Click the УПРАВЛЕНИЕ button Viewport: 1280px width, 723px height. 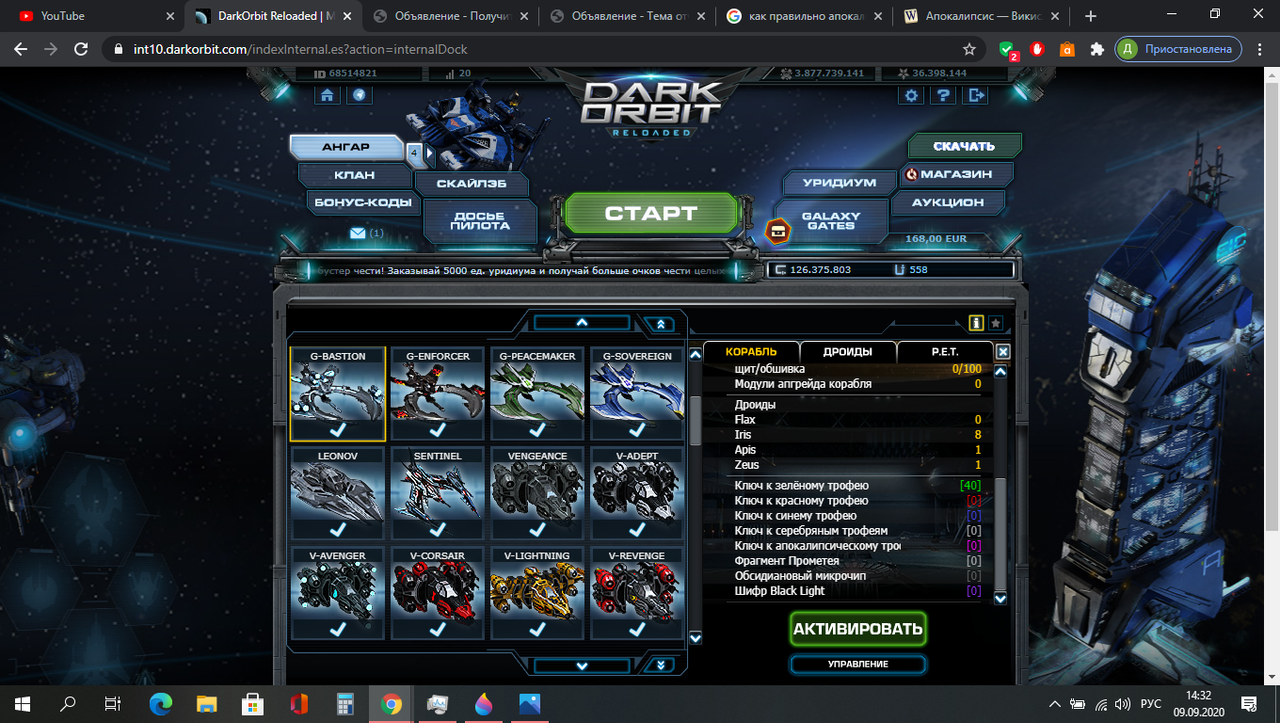(x=857, y=664)
